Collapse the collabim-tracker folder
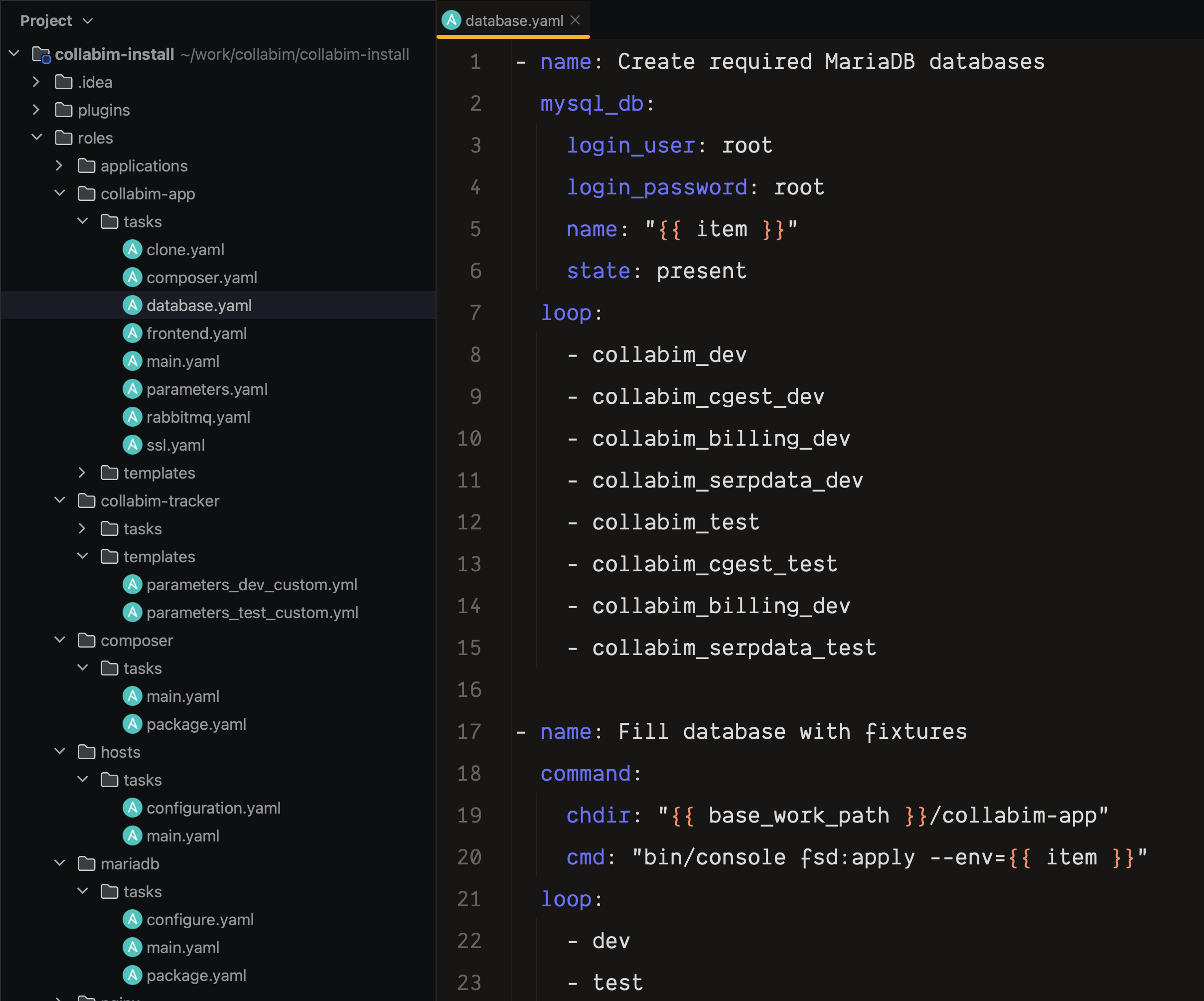The width and height of the screenshot is (1204, 1001). tap(60, 500)
